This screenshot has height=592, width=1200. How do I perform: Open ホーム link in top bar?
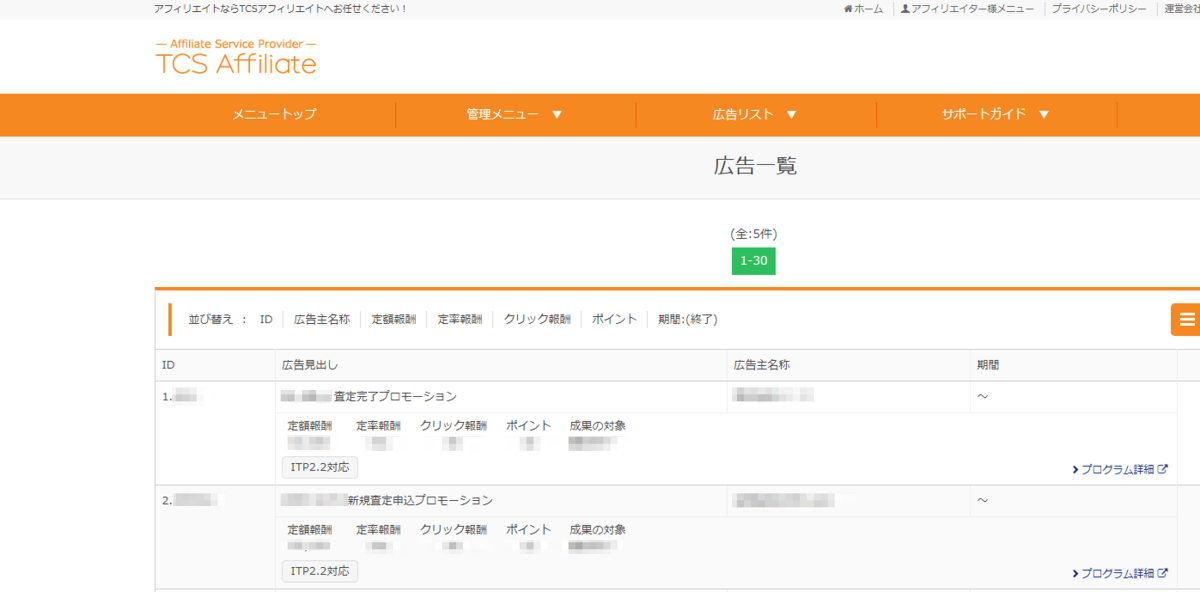point(863,9)
